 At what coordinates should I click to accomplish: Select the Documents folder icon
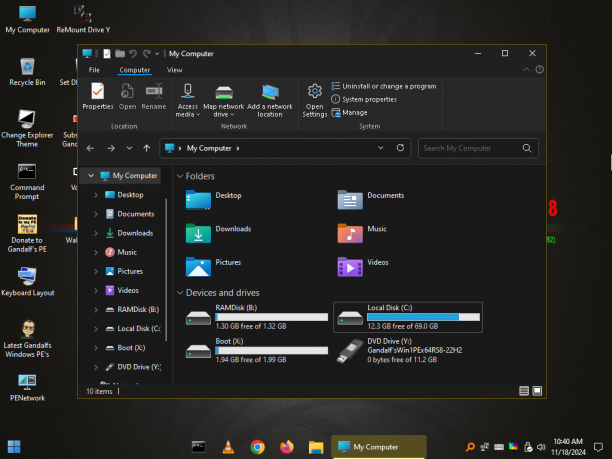click(350, 200)
